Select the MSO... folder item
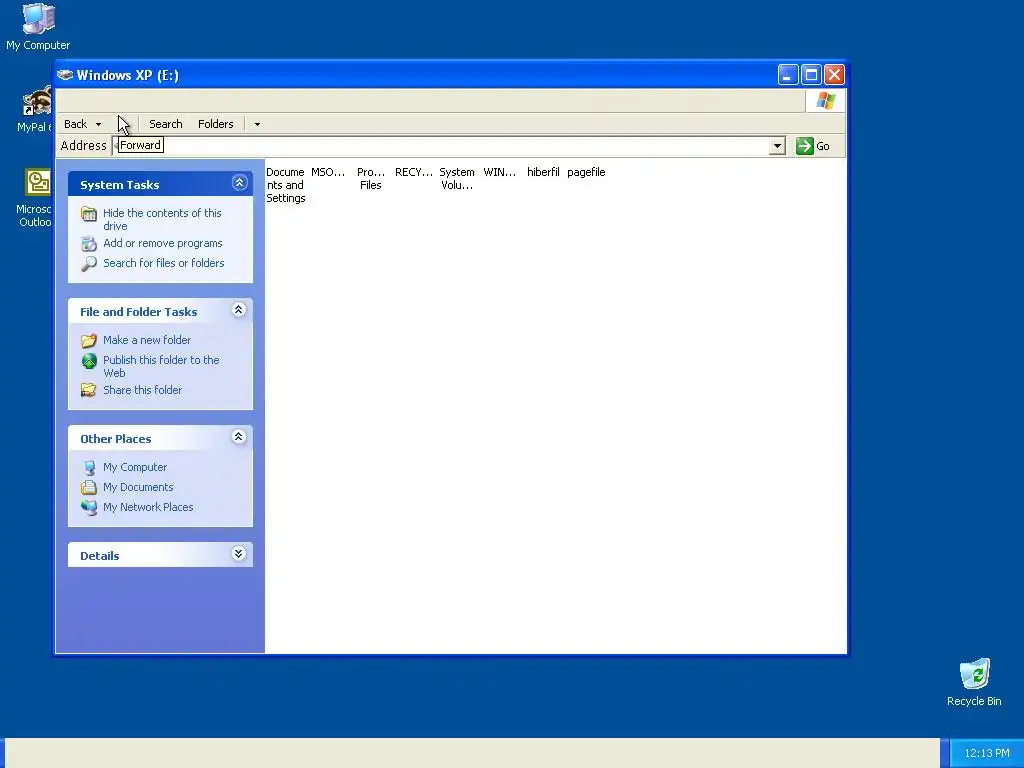The height and width of the screenshot is (768, 1024). point(328,172)
